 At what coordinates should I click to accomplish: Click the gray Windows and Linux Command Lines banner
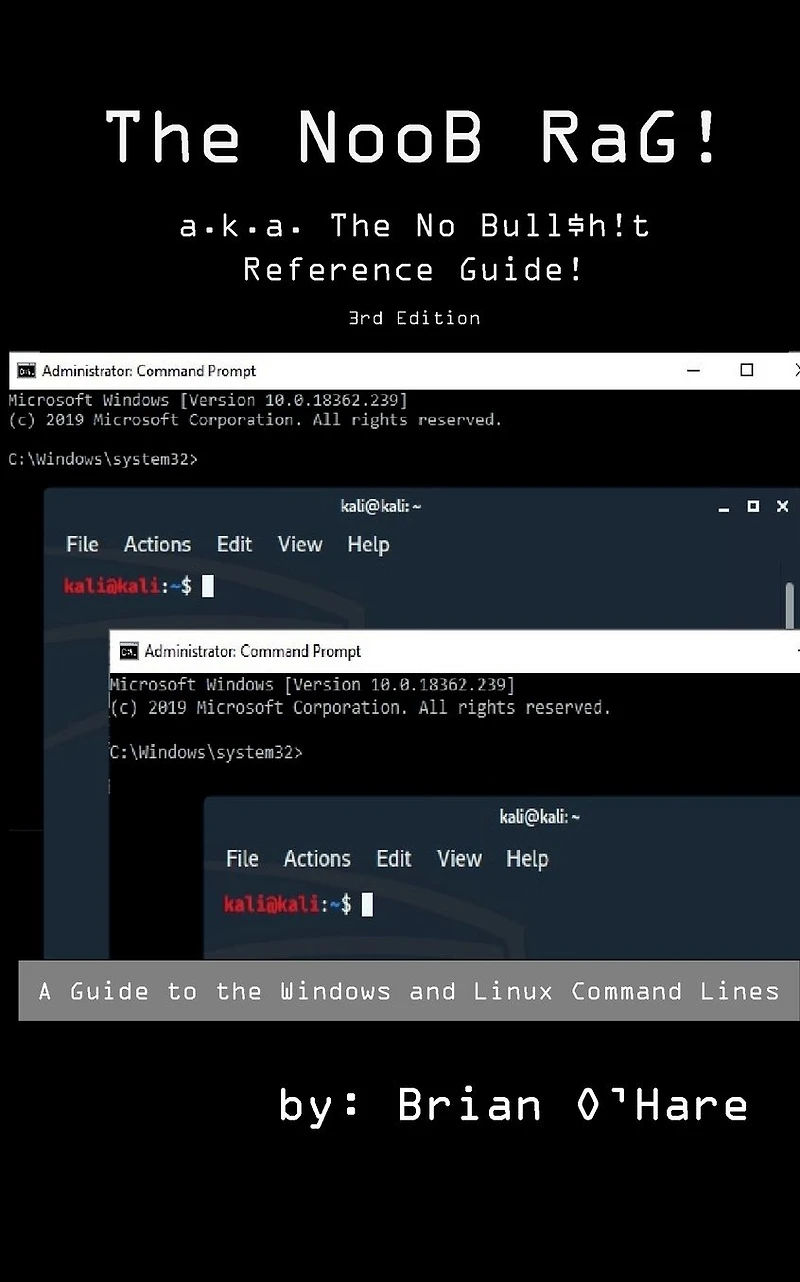409,991
